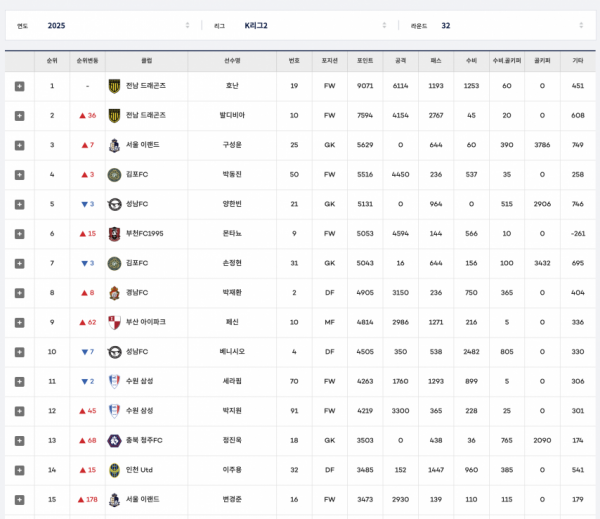
Task: Click the 공격 column header
Action: (x=400, y=60)
